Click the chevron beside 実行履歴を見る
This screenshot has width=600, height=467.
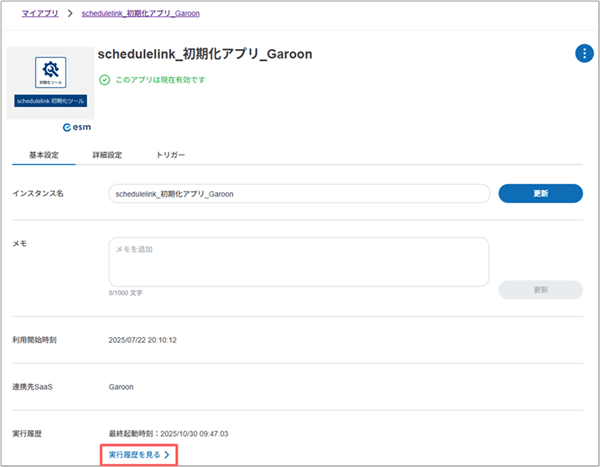point(168,455)
